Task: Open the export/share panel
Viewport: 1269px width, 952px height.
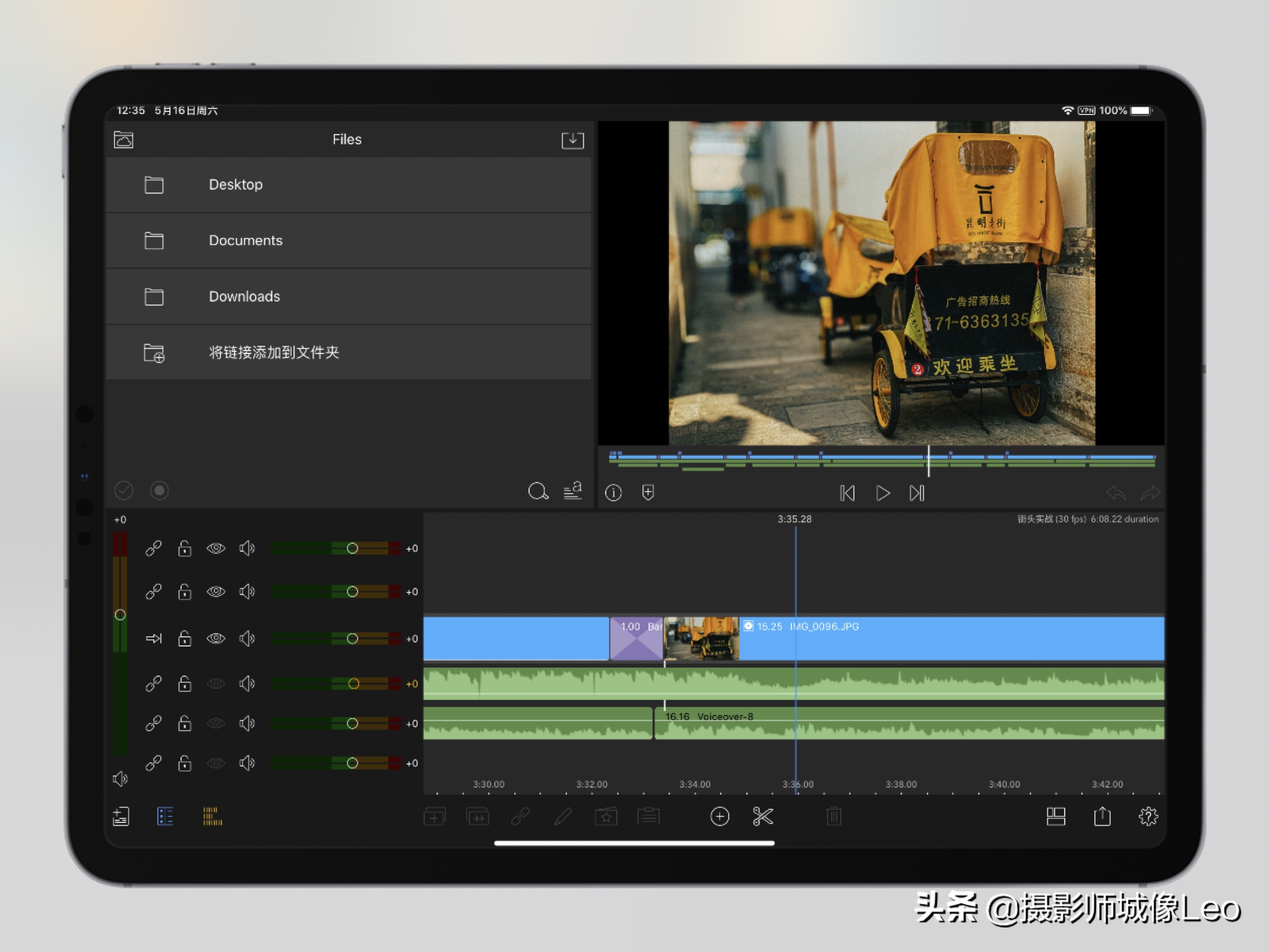Action: point(1103,816)
